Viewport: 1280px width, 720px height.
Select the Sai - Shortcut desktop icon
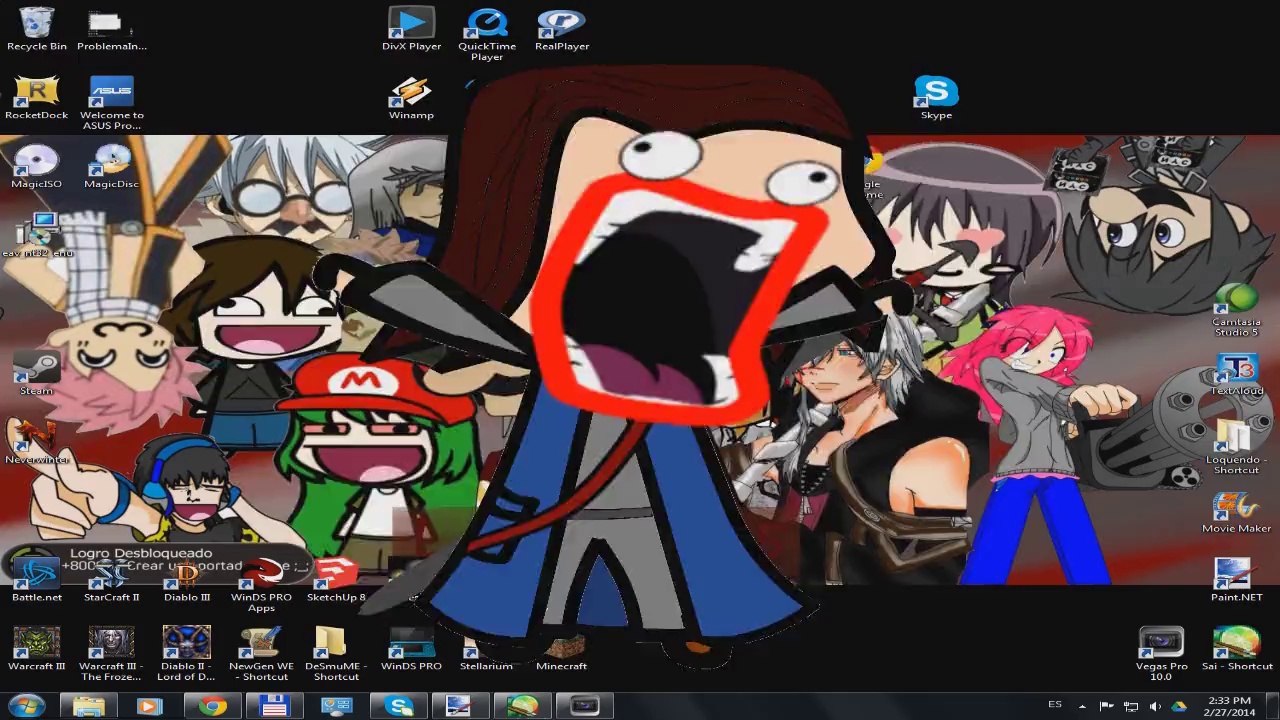tap(1237, 649)
